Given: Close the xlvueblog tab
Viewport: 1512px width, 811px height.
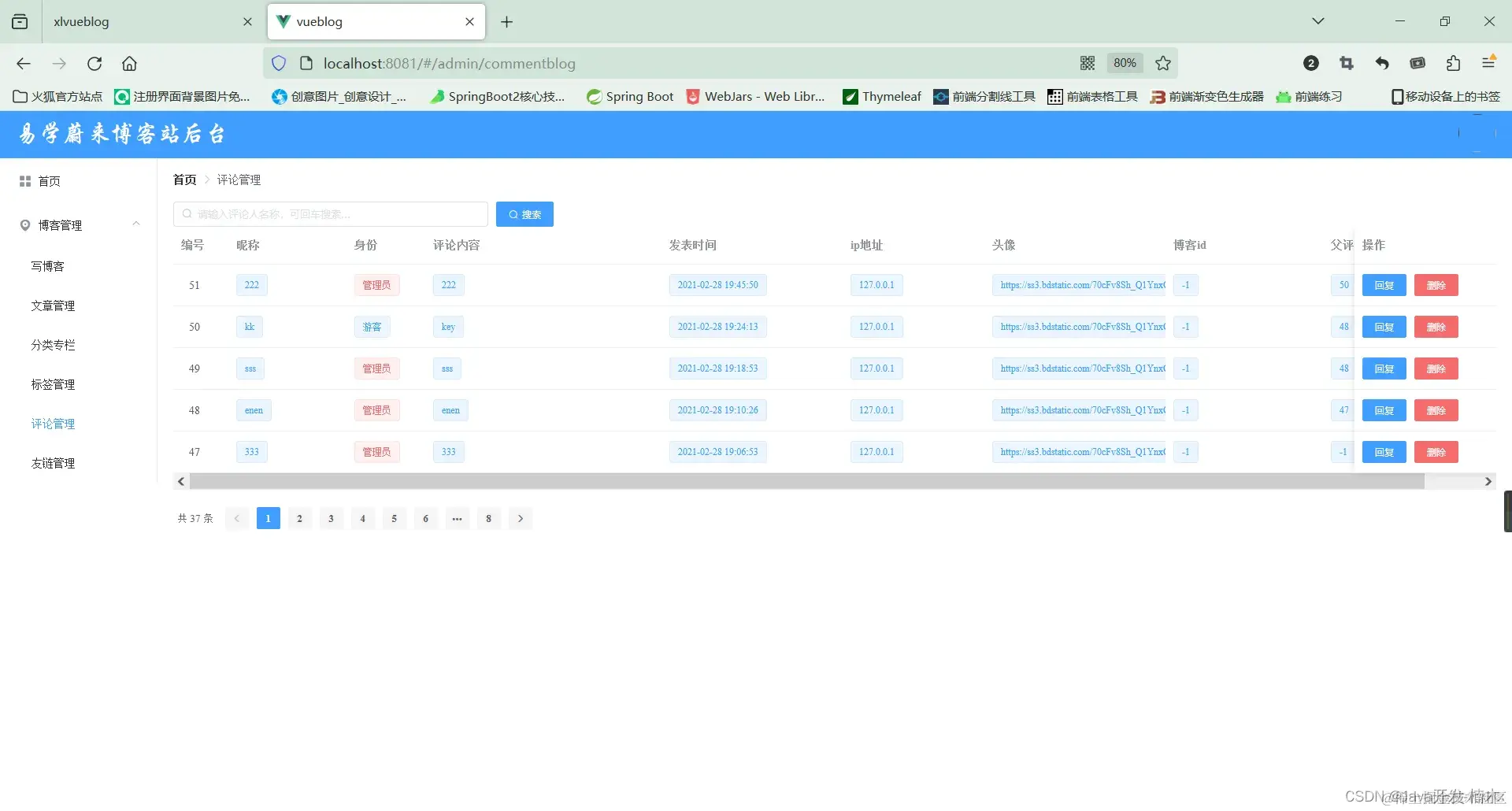Looking at the screenshot, I should 247,22.
